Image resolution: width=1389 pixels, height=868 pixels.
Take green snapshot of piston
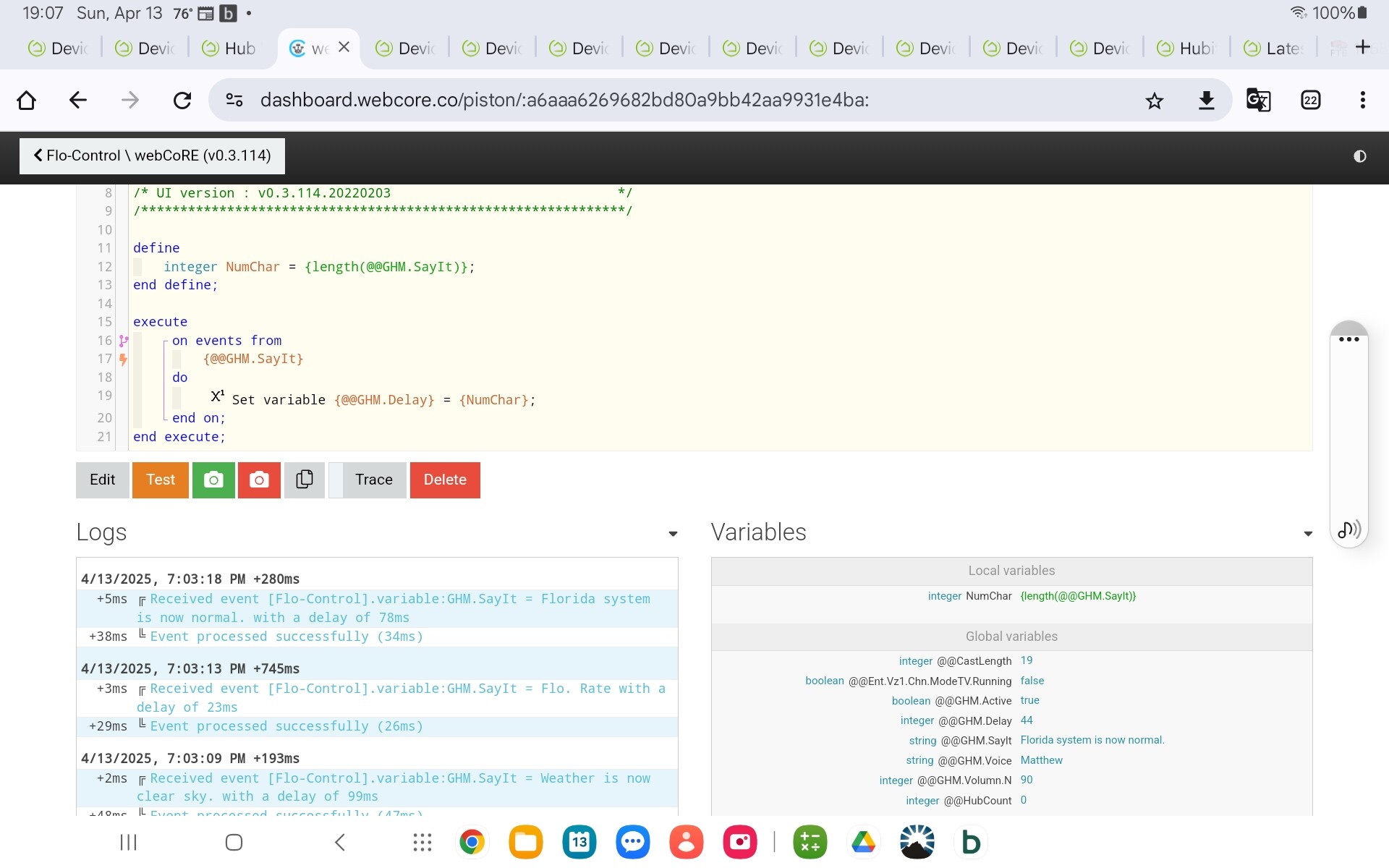click(213, 480)
